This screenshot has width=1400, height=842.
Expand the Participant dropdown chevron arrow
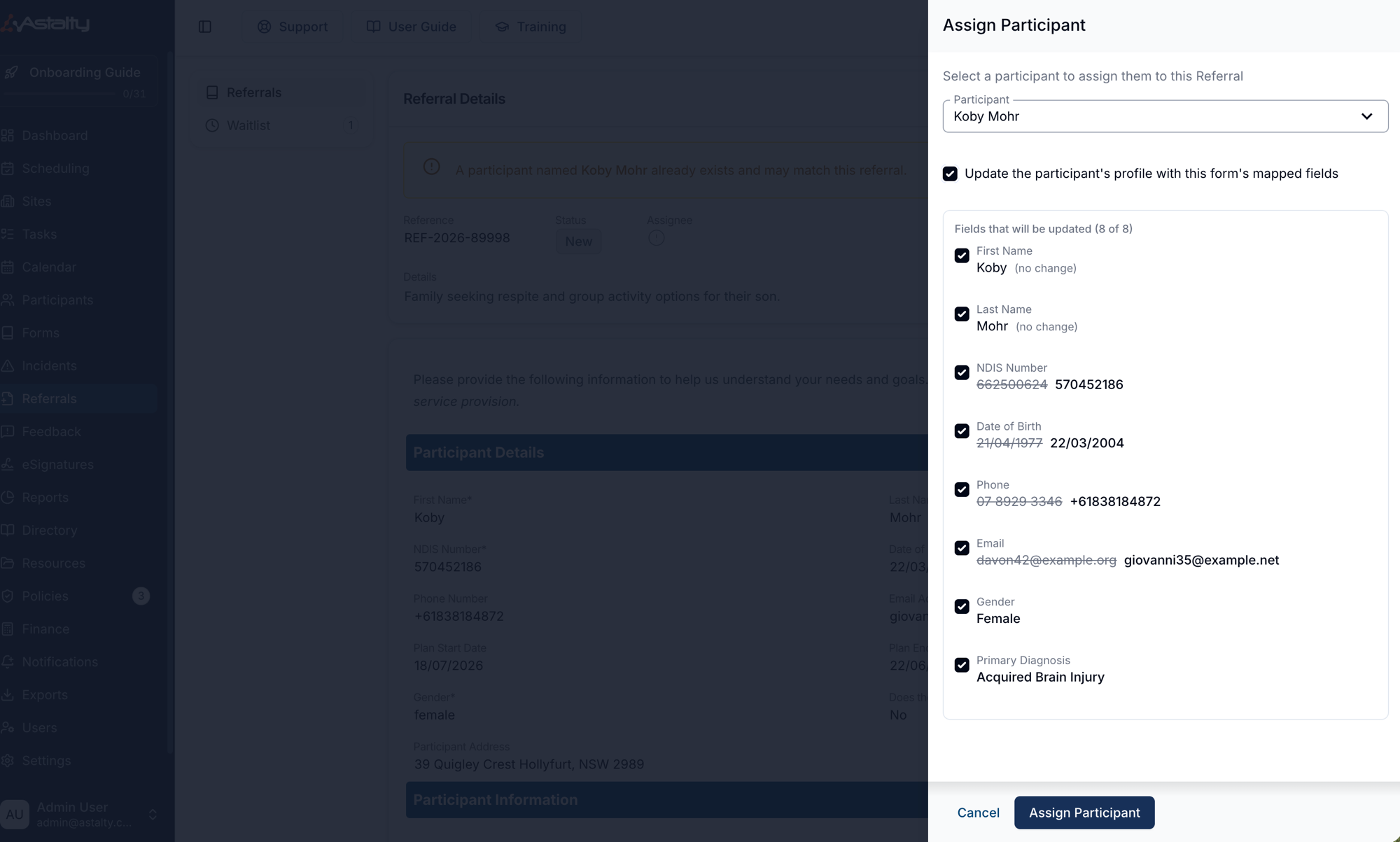coord(1366,116)
